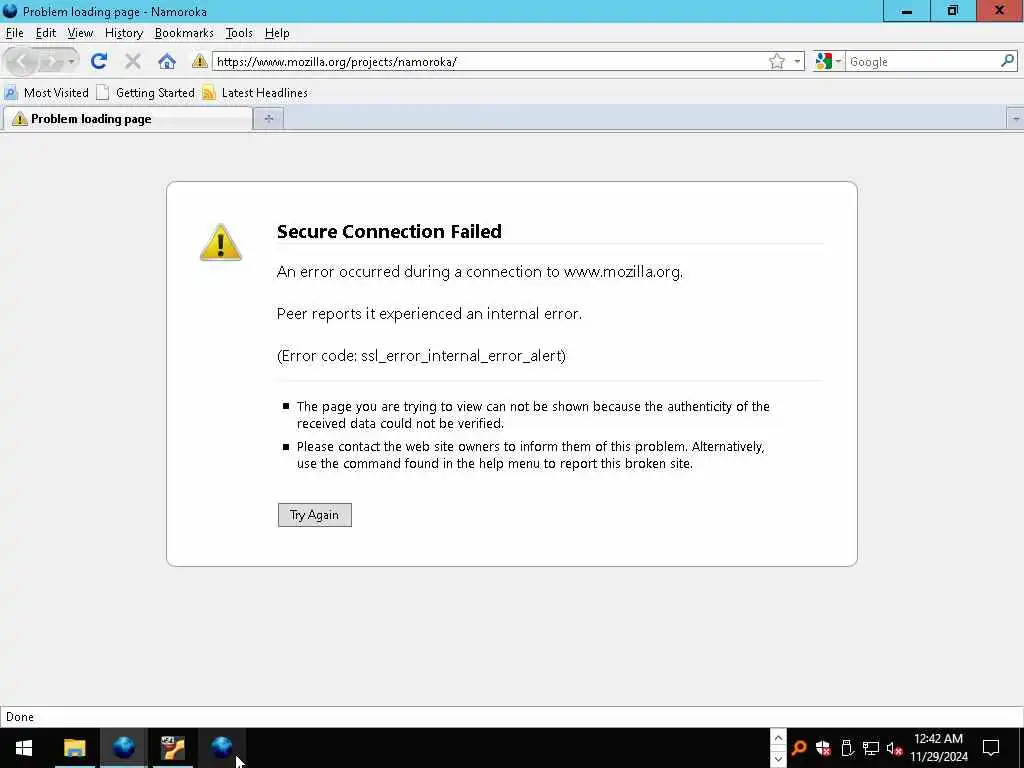Switch to second globe browser taskbar icon
The height and width of the screenshot is (768, 1024).
point(221,748)
